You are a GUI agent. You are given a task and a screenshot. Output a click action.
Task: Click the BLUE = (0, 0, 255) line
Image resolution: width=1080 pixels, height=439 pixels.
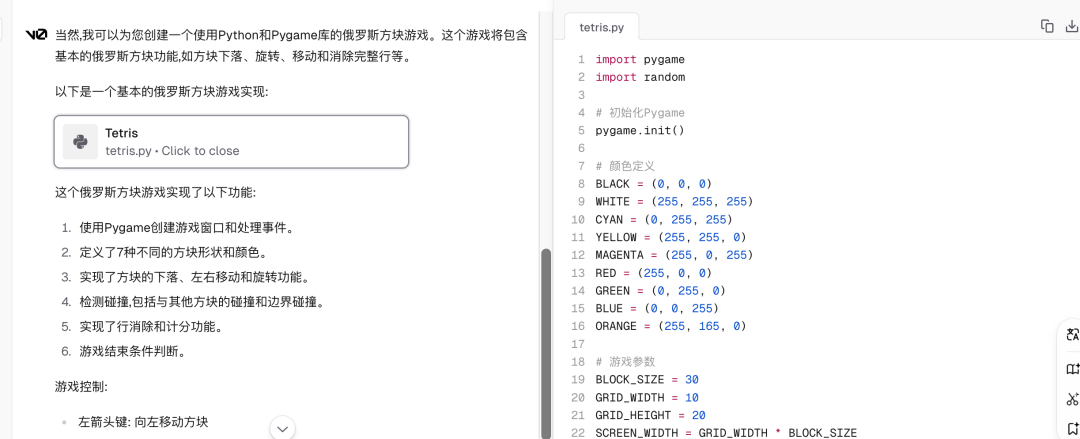[657, 308]
